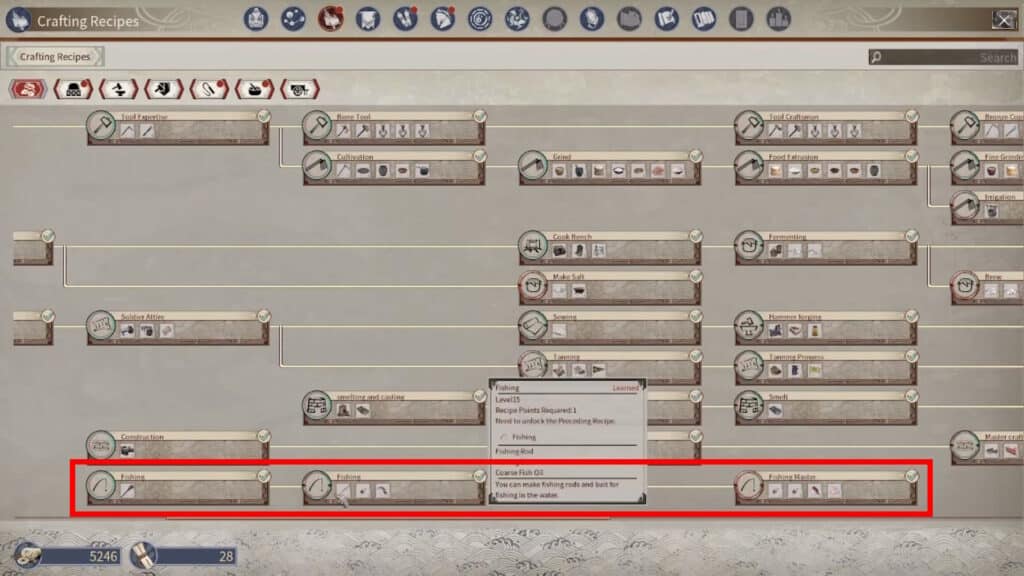Select the Grind recipe round icon
This screenshot has height=576, width=1024.
[533, 165]
